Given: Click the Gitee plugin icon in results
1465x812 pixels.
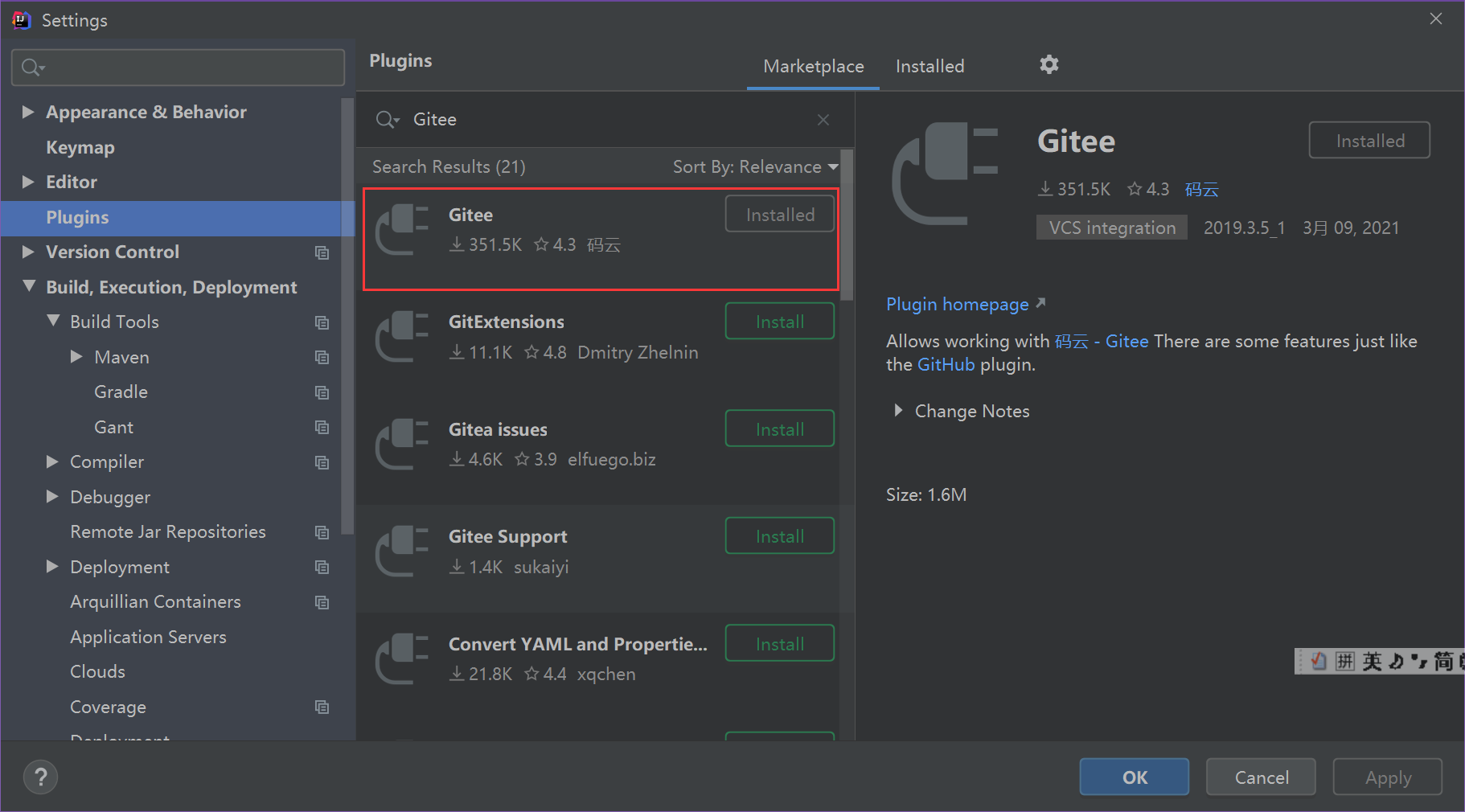Looking at the screenshot, I should click(x=402, y=230).
